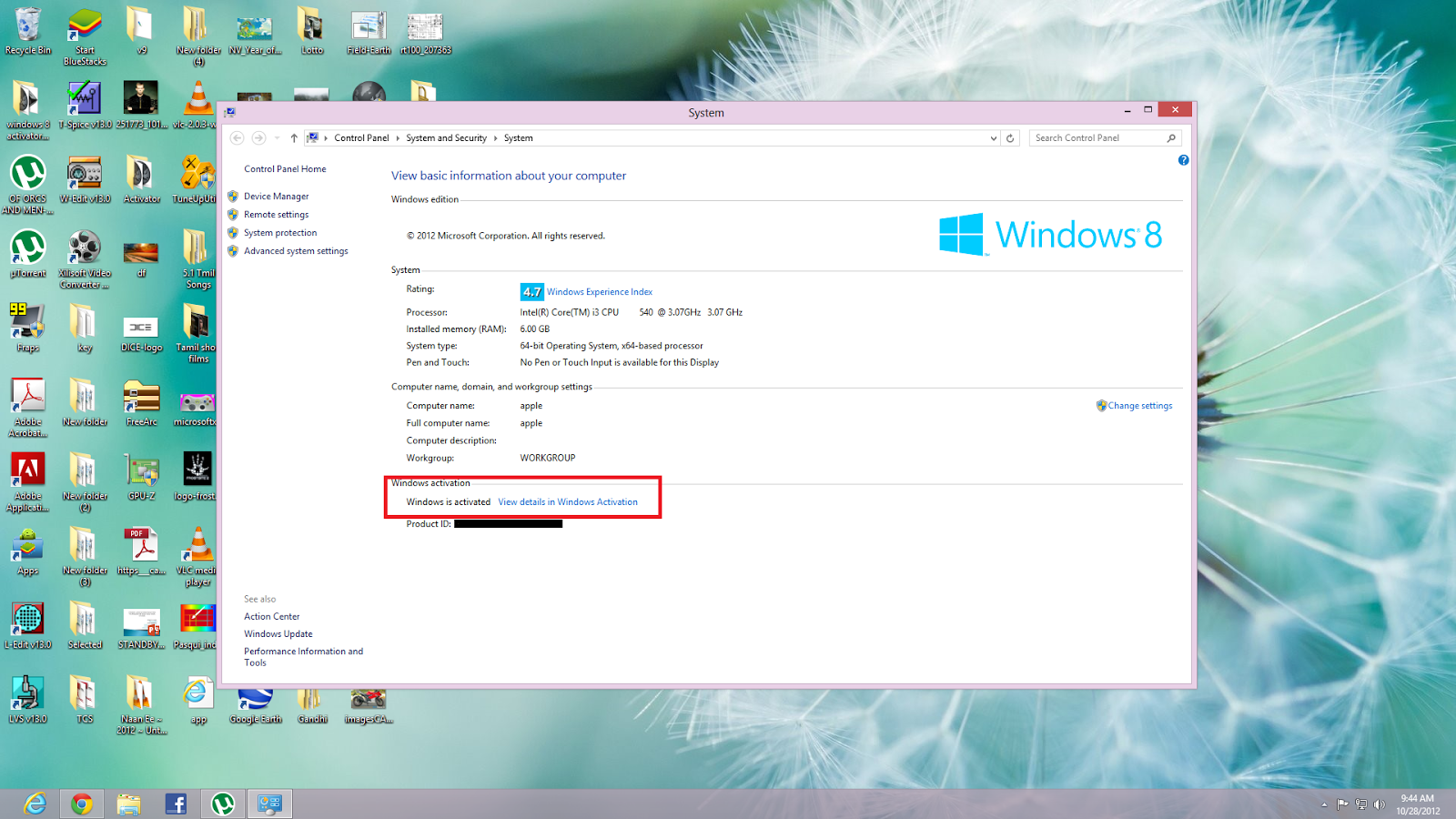Open Performance Information and Tools
This screenshot has width=1456, height=819.
[x=303, y=657]
